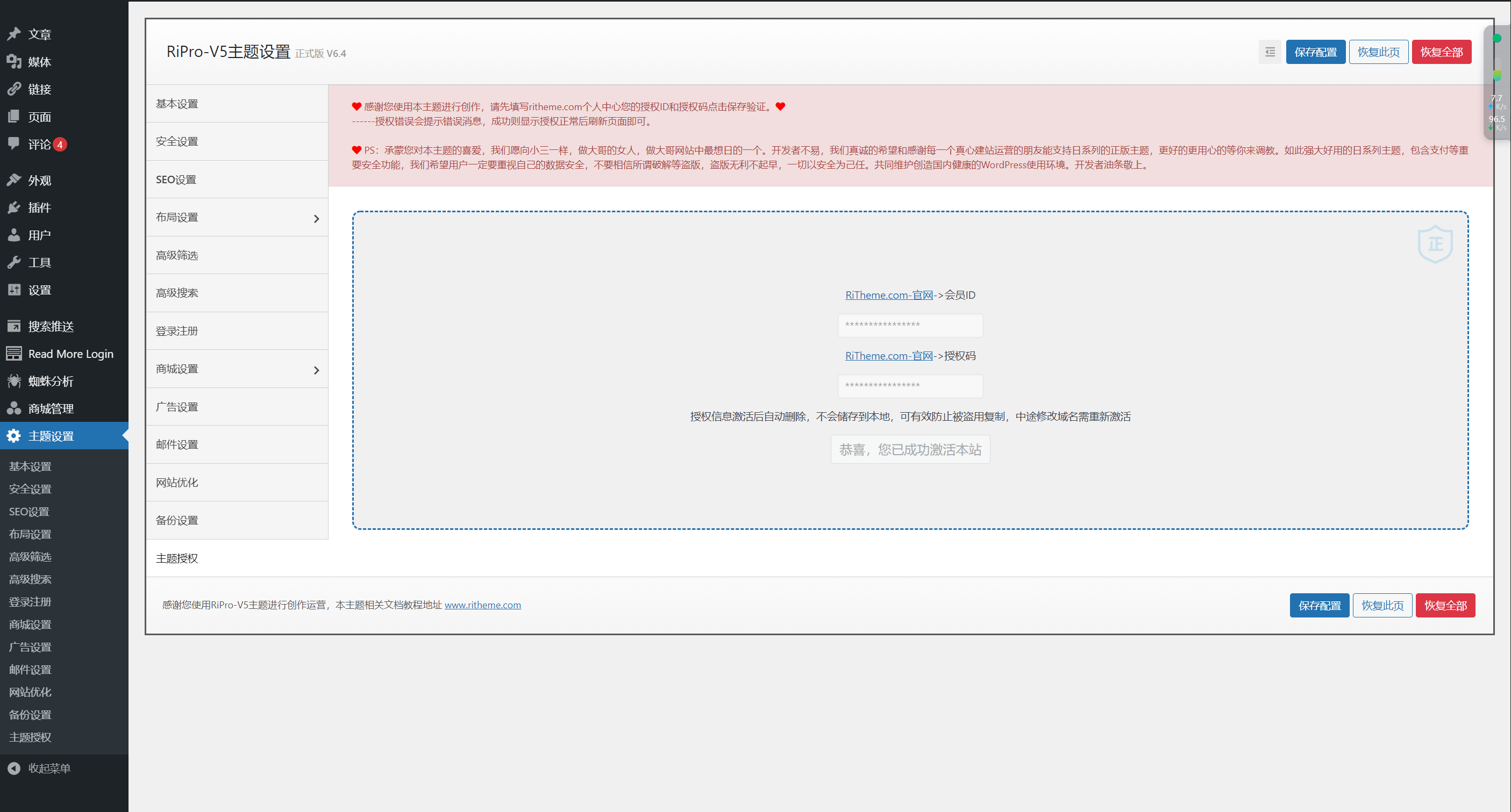Click the Links chain icon

click(14, 89)
